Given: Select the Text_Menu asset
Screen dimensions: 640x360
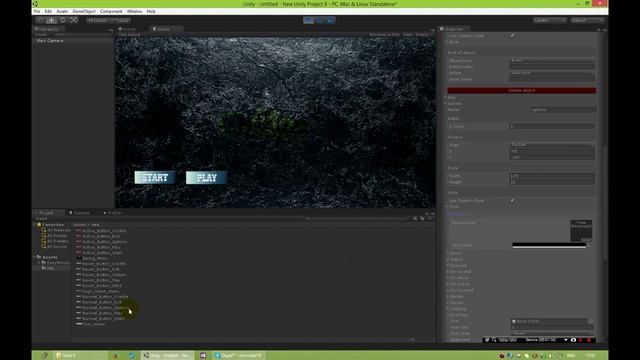Looking at the screenshot, I should point(91,324).
